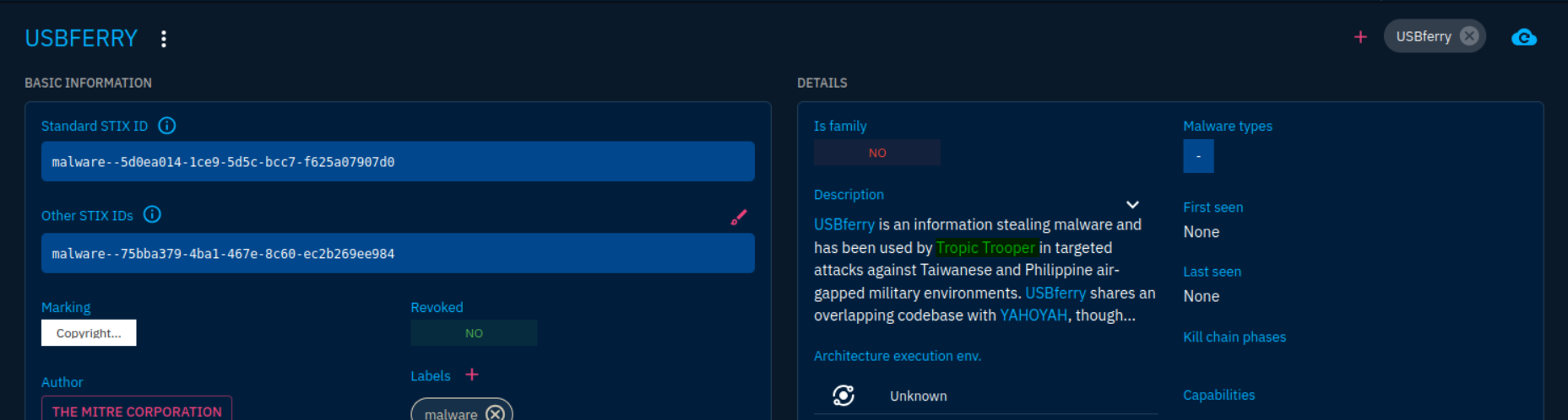Viewport: 1568px width, 420px height.
Task: Click the 'Capabilities' label
Action: click(1218, 395)
